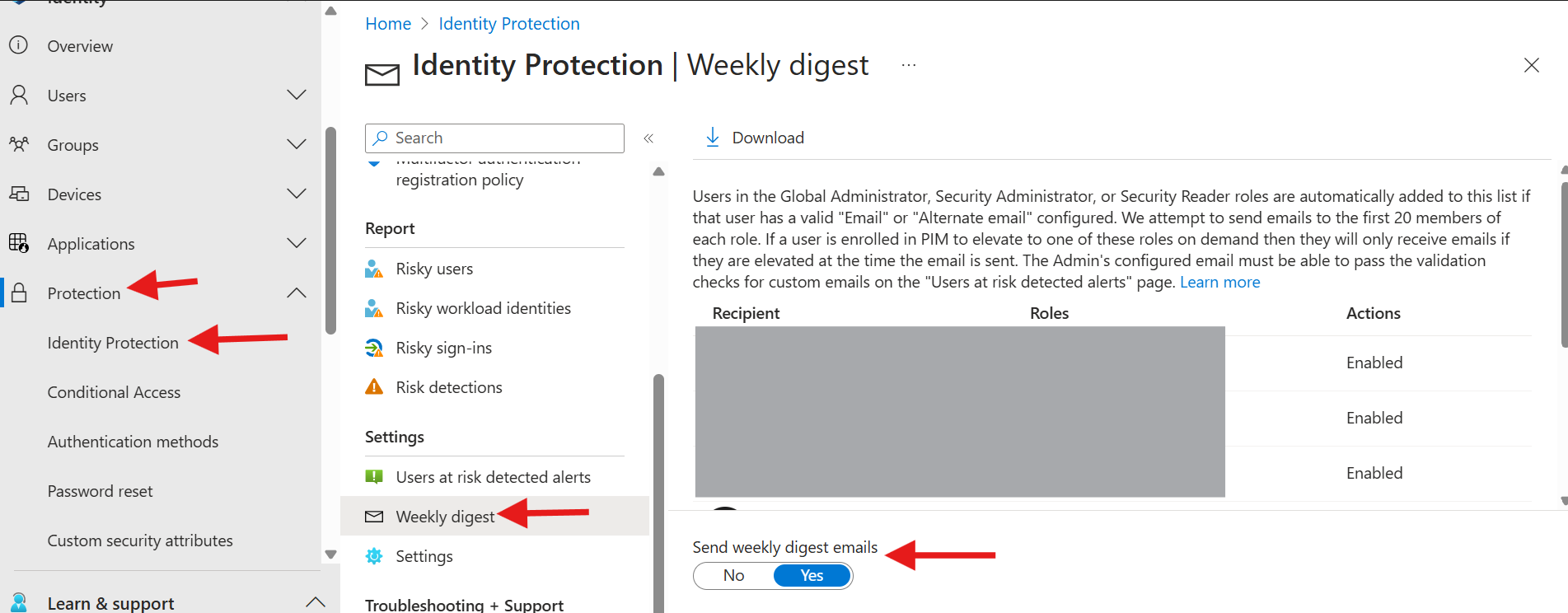Open Risky sign-ins report icon
The width and height of the screenshot is (1568, 613).
pyautogui.click(x=374, y=348)
